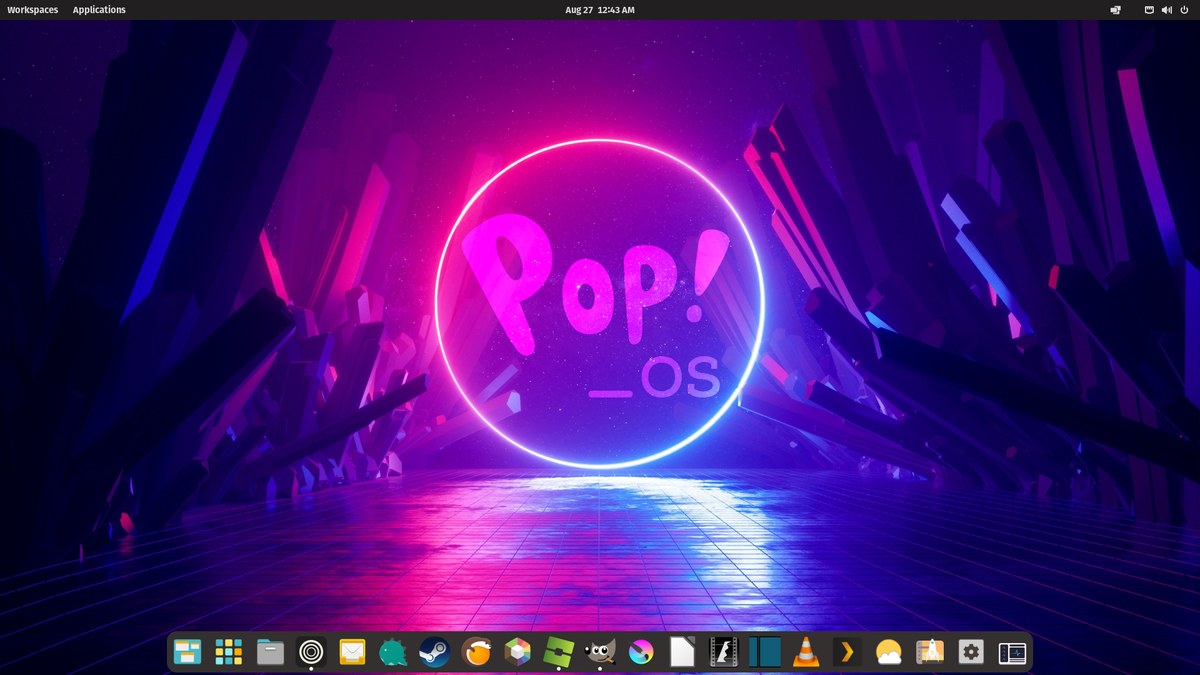
Task: Open the system monitor icon in dock
Action: click(x=1012, y=653)
